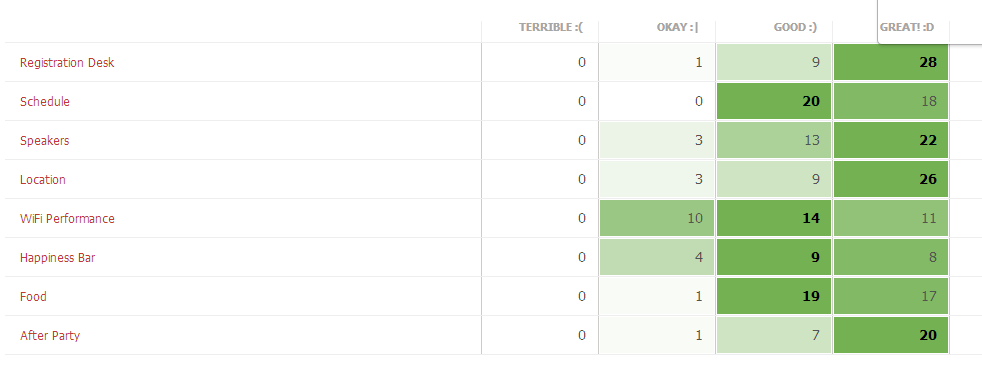Screen dimensions: 982x382
Task: Select Speakers Great cell showing 22
Action: coord(891,140)
